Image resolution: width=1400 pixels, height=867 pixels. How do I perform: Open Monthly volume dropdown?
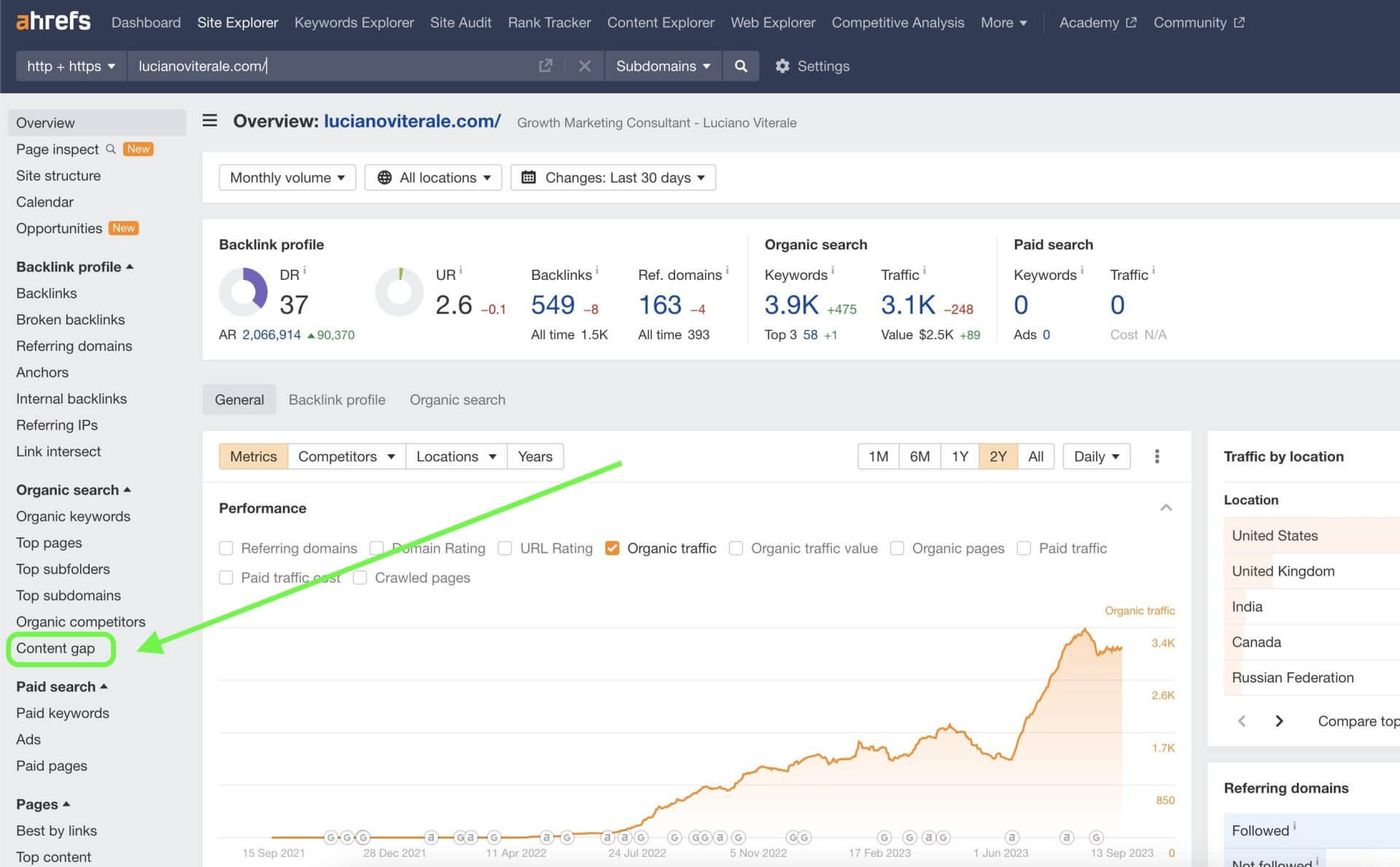coord(287,177)
